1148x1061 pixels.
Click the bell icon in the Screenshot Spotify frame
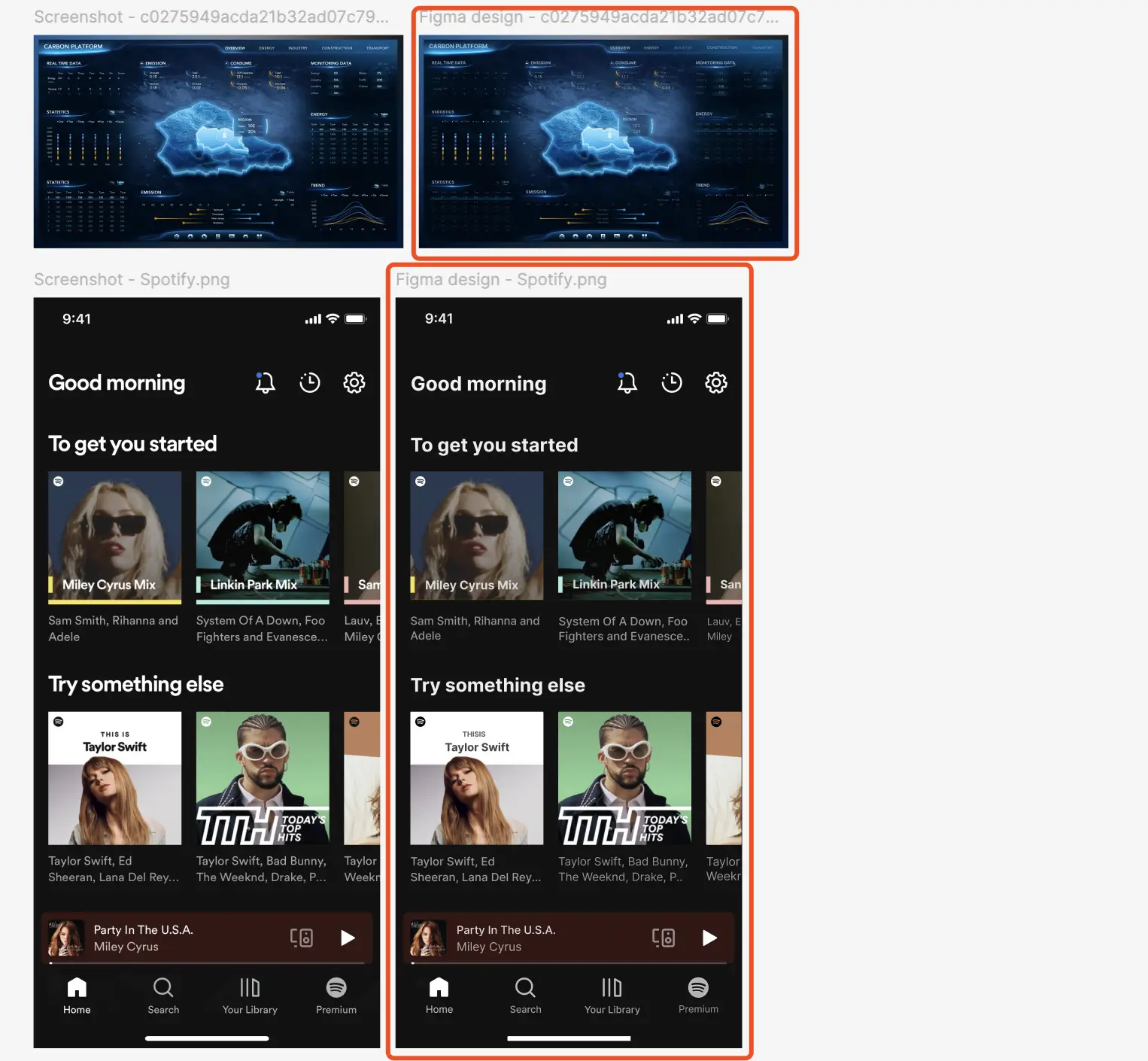pos(265,383)
